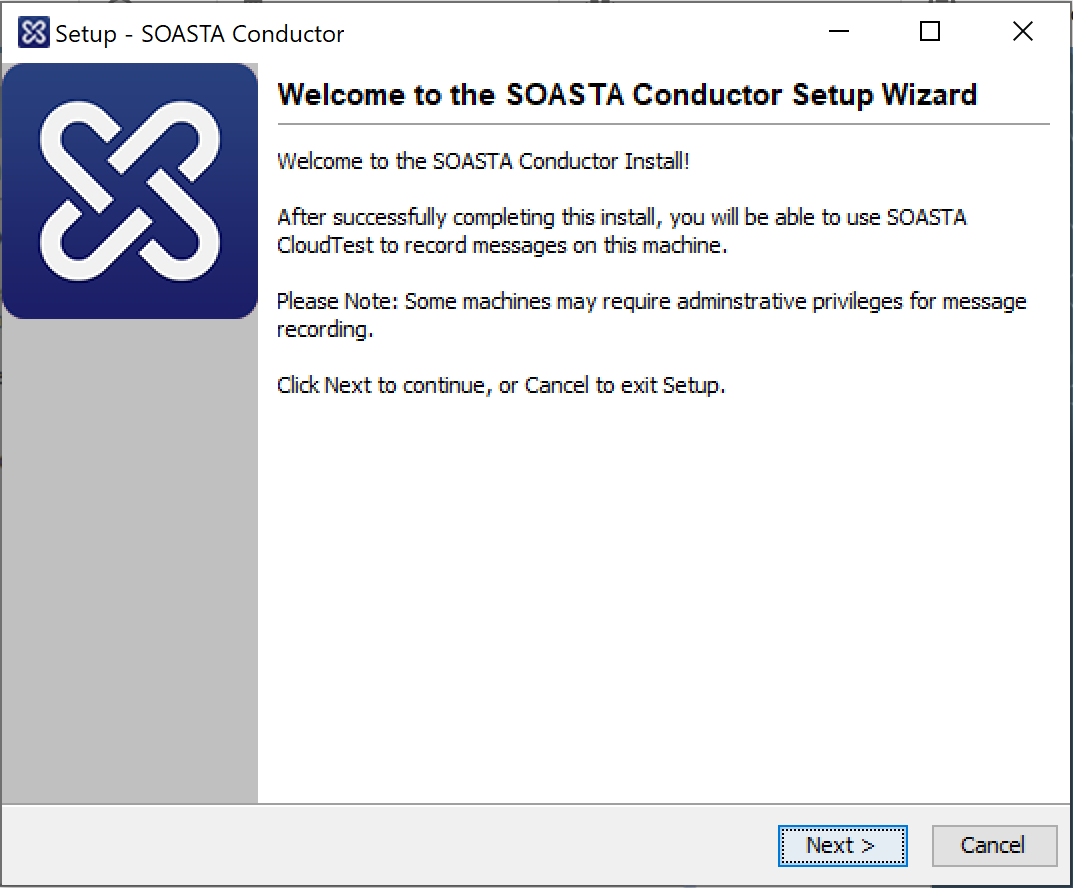Select the "Welcome to the SOASTA Conductor Install!" line
1073x888 pixels.
pyautogui.click(x=483, y=161)
